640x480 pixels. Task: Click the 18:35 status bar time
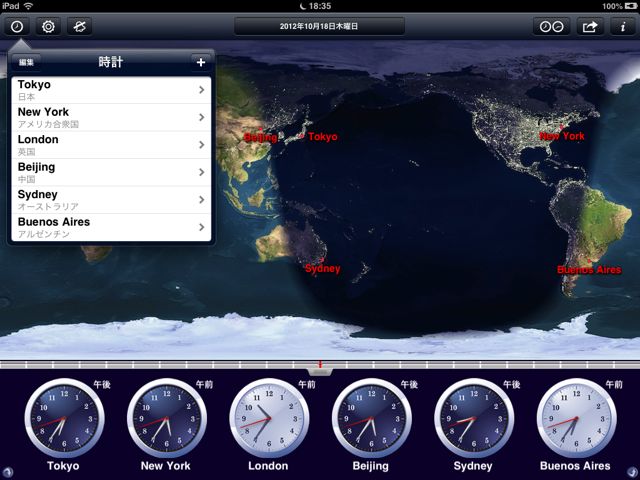320,6
